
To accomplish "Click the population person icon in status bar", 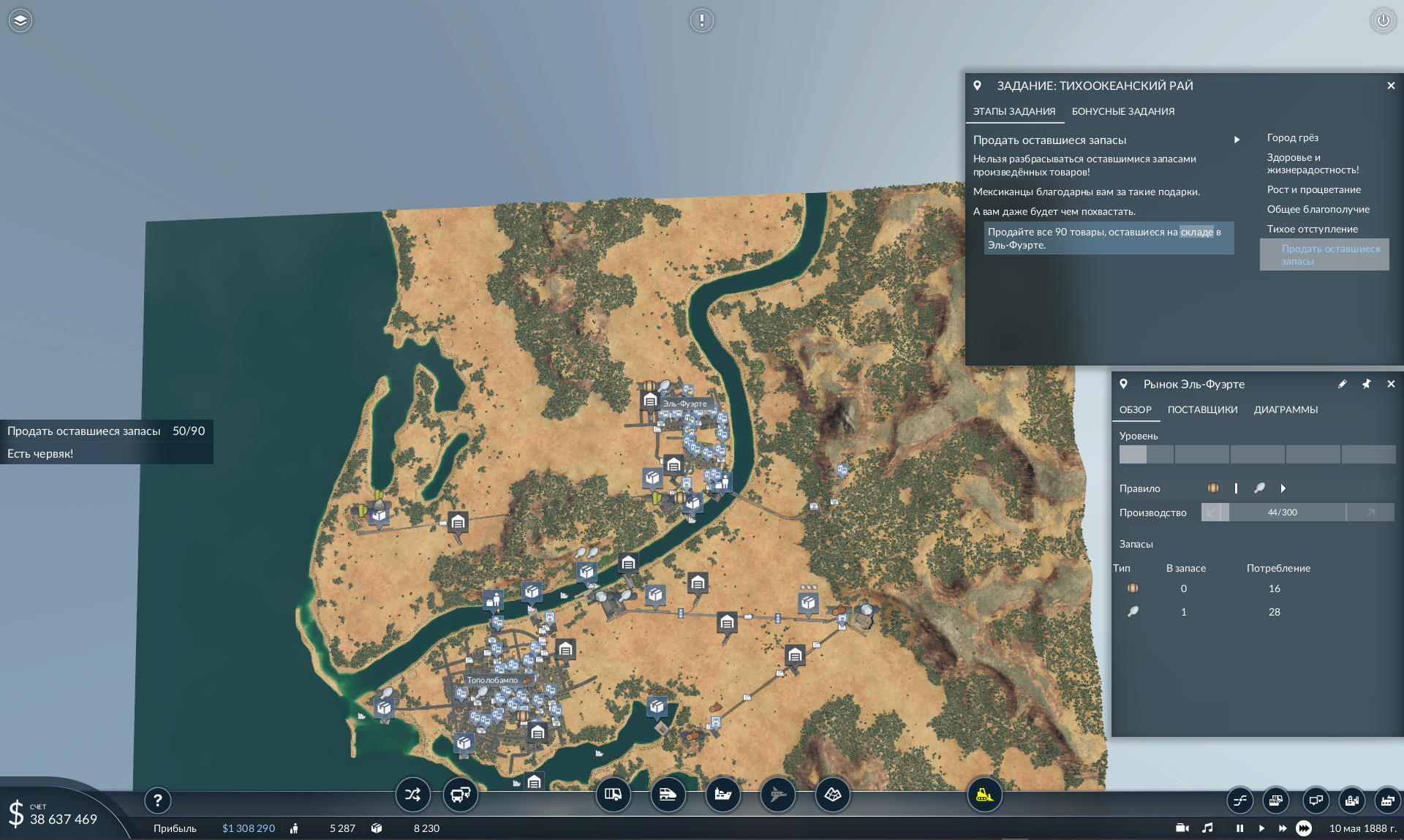I will coord(294,828).
